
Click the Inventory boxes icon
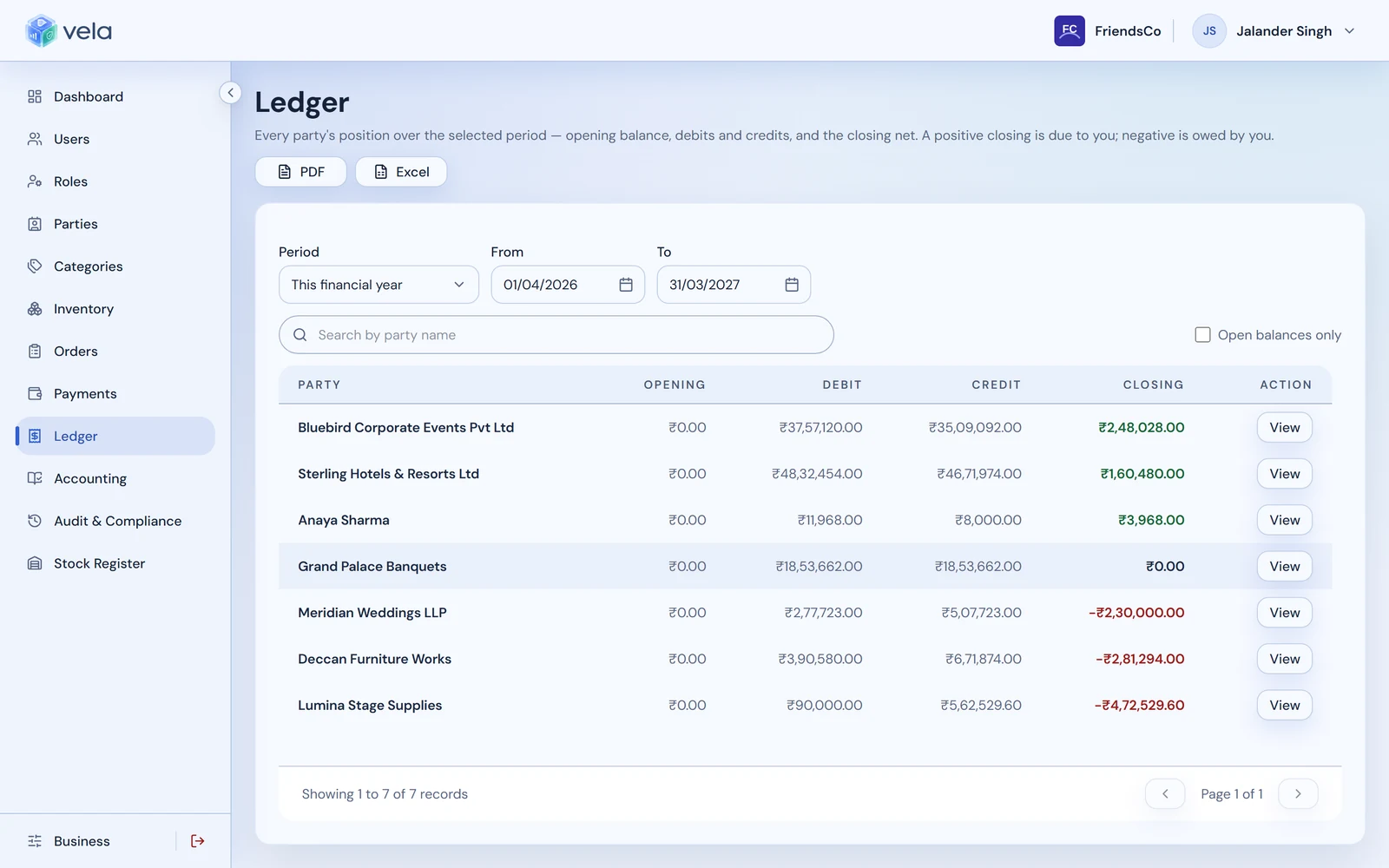(x=35, y=309)
